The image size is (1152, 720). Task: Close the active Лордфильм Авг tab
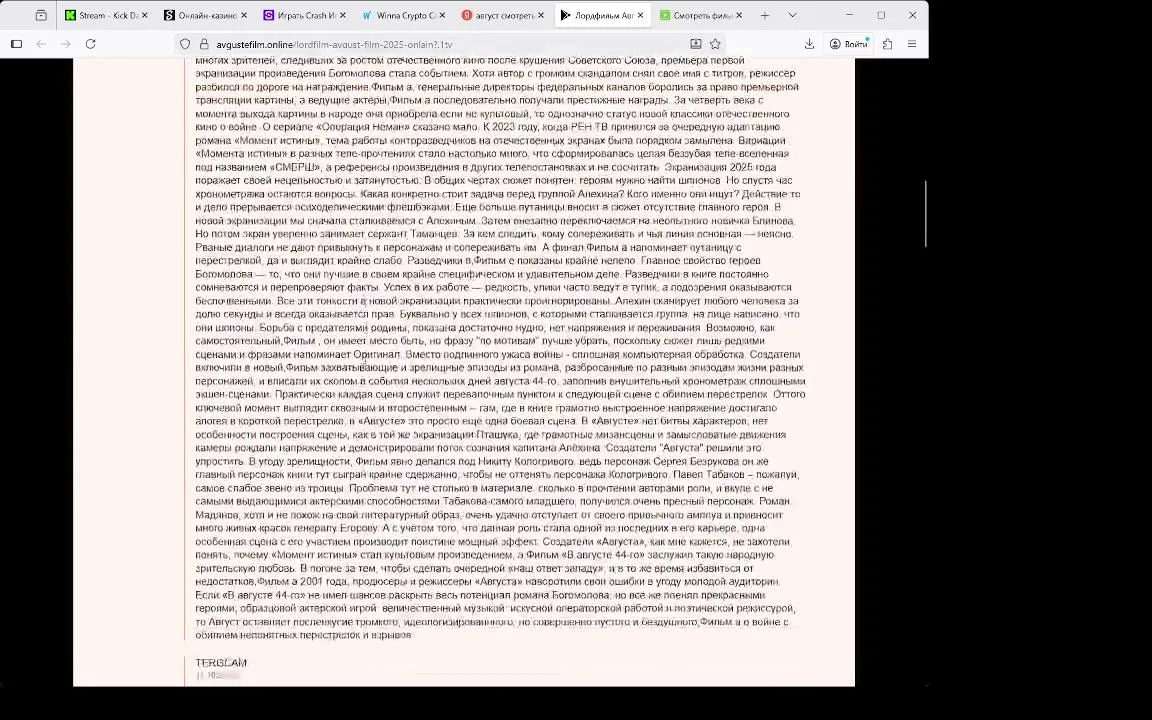pos(640,15)
